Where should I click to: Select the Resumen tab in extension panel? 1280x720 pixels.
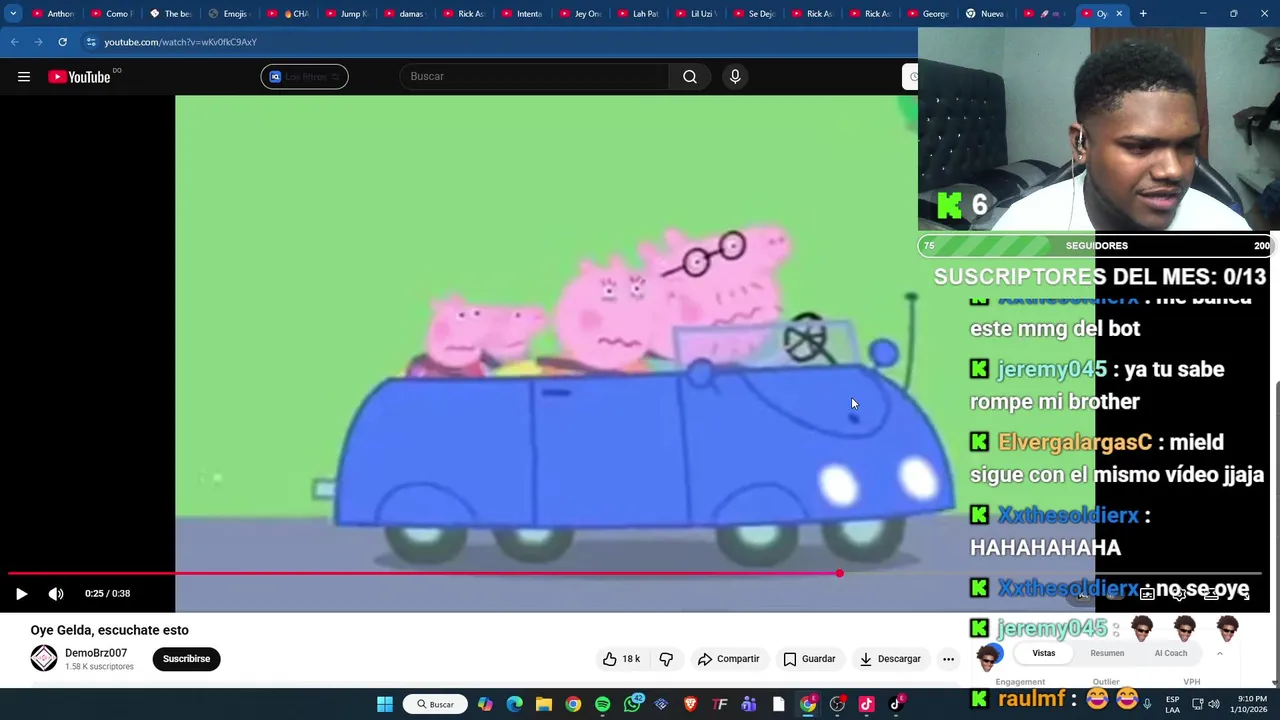pos(1107,653)
